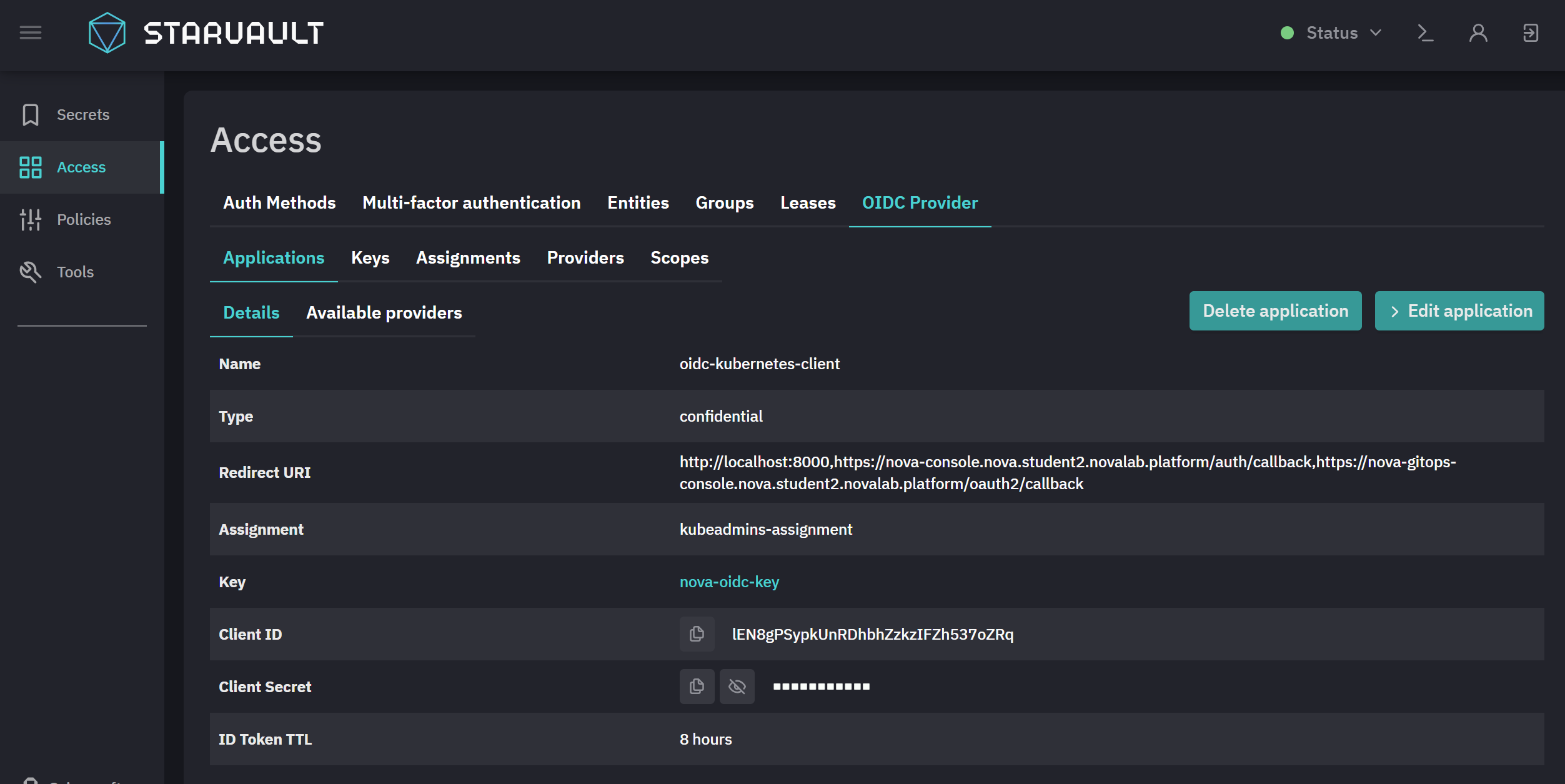Click the logout icon
Image resolution: width=1565 pixels, height=784 pixels.
tap(1531, 32)
